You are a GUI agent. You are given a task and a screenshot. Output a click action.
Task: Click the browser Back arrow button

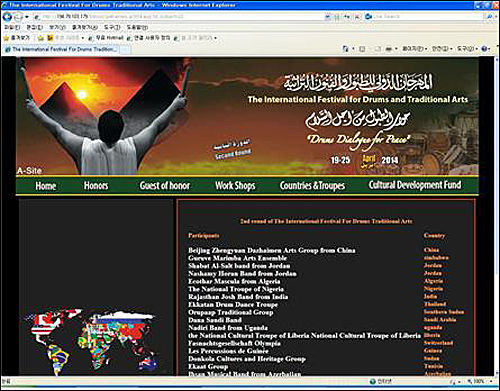click(7, 16)
